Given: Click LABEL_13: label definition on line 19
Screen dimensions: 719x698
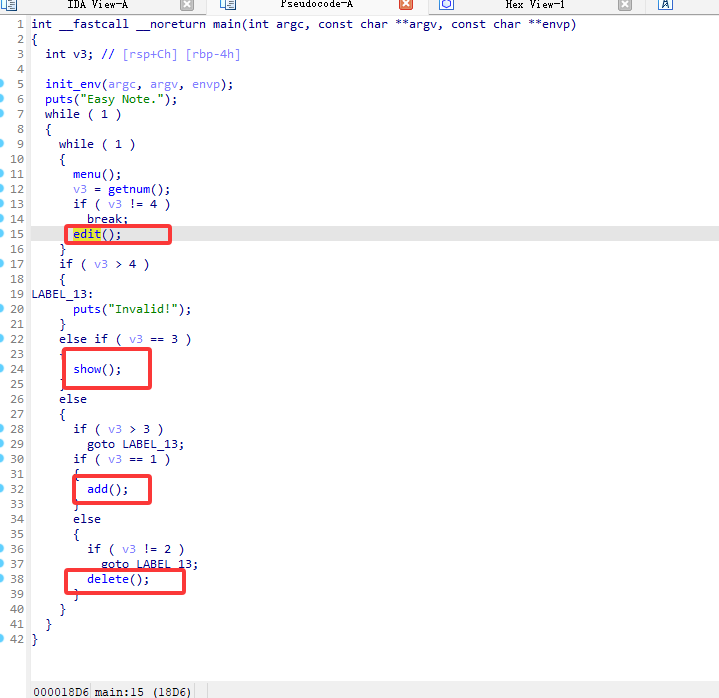Looking at the screenshot, I should (62, 294).
